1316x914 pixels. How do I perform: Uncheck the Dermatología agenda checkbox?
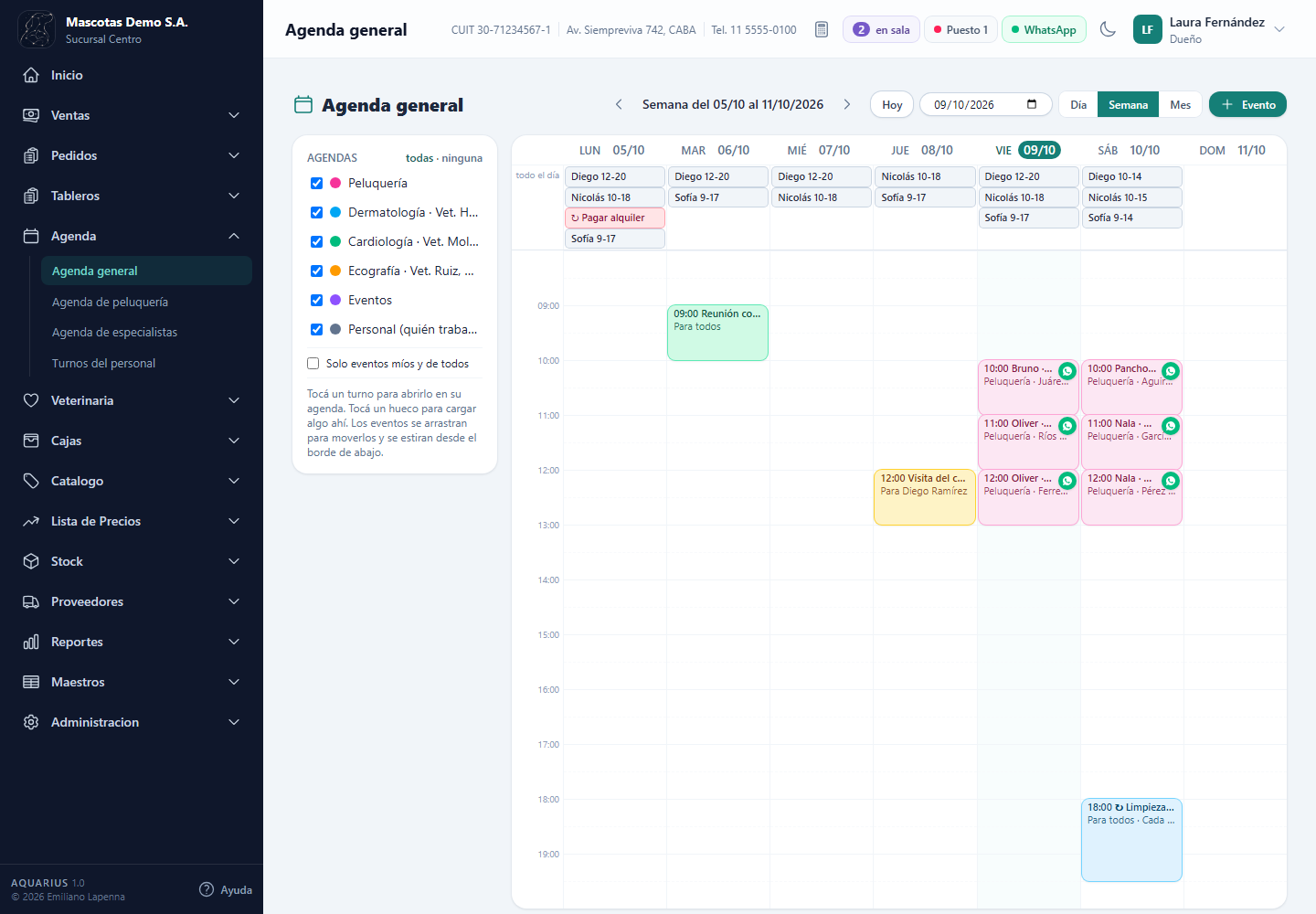pyautogui.click(x=316, y=212)
